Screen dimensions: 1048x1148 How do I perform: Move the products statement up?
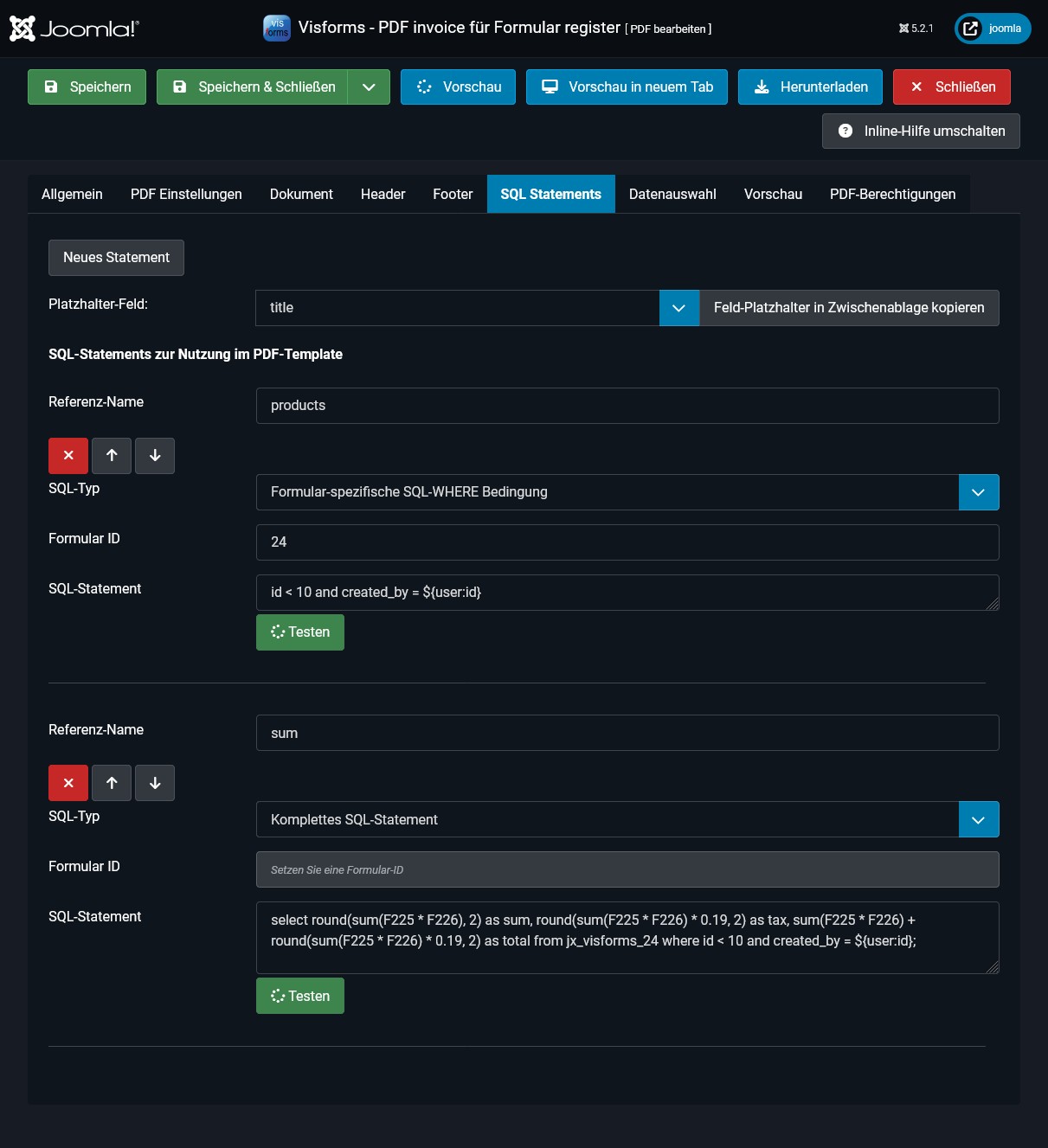112,456
